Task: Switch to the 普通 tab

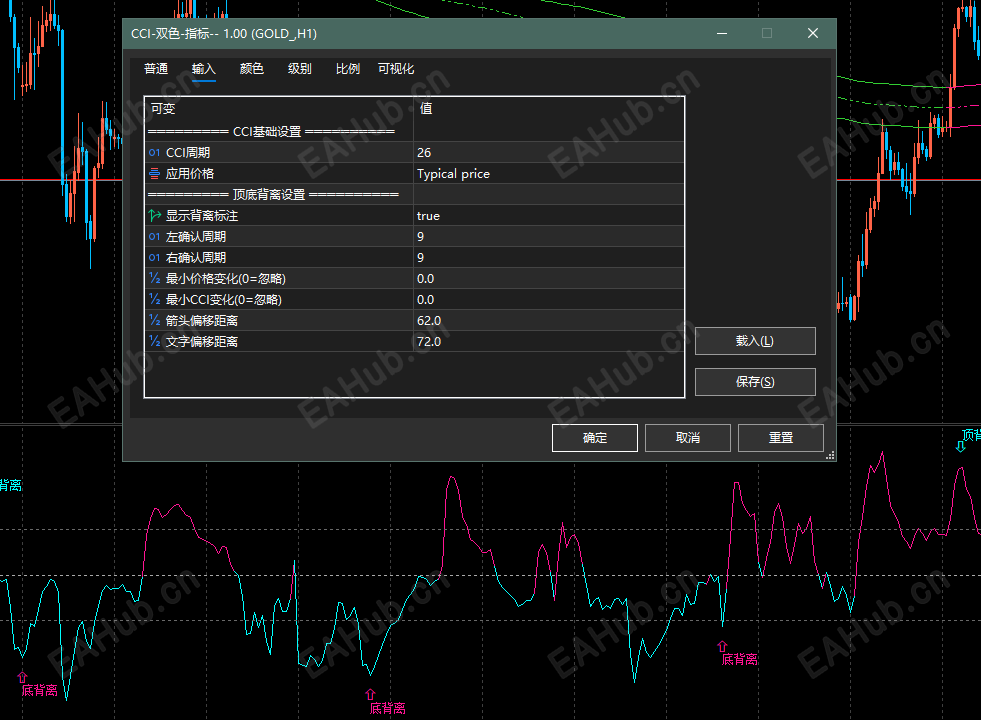Action: (x=156, y=69)
